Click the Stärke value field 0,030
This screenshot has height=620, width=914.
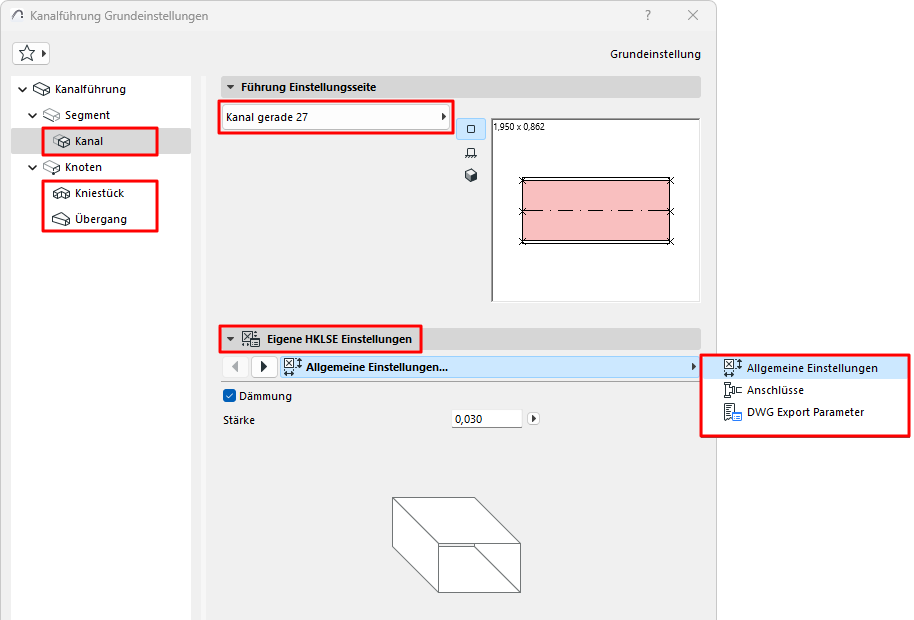pos(487,419)
